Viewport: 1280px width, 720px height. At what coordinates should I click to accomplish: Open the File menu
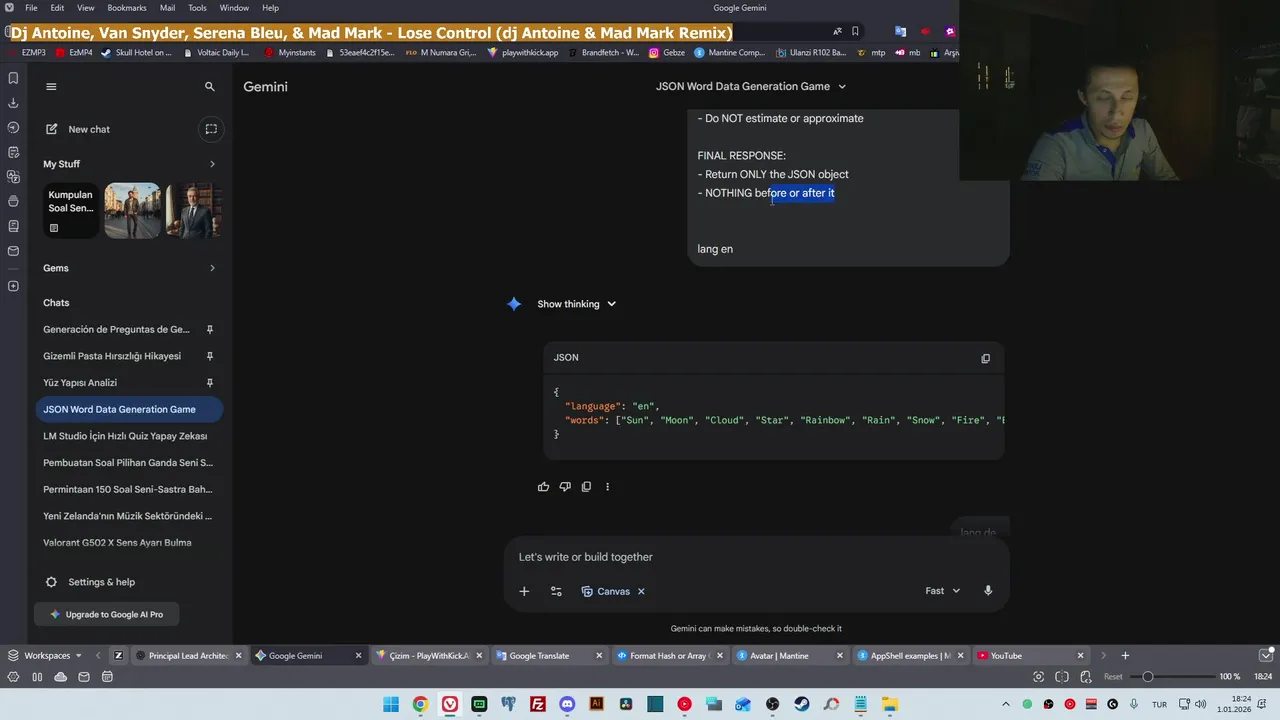31,8
